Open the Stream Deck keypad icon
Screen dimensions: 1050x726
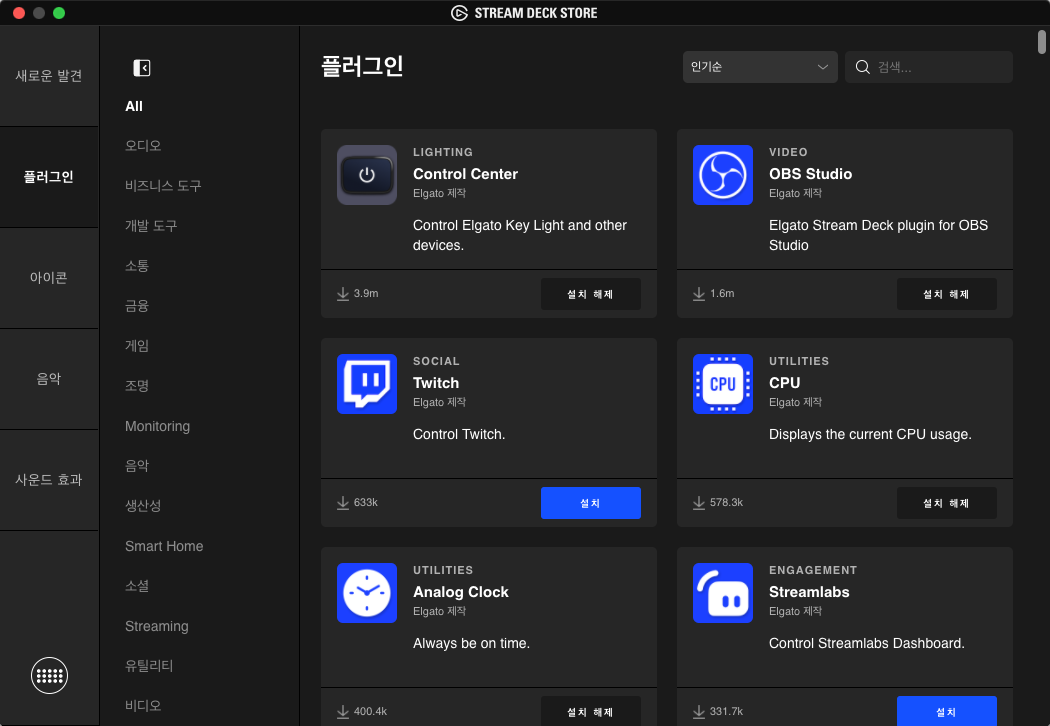tap(50, 676)
